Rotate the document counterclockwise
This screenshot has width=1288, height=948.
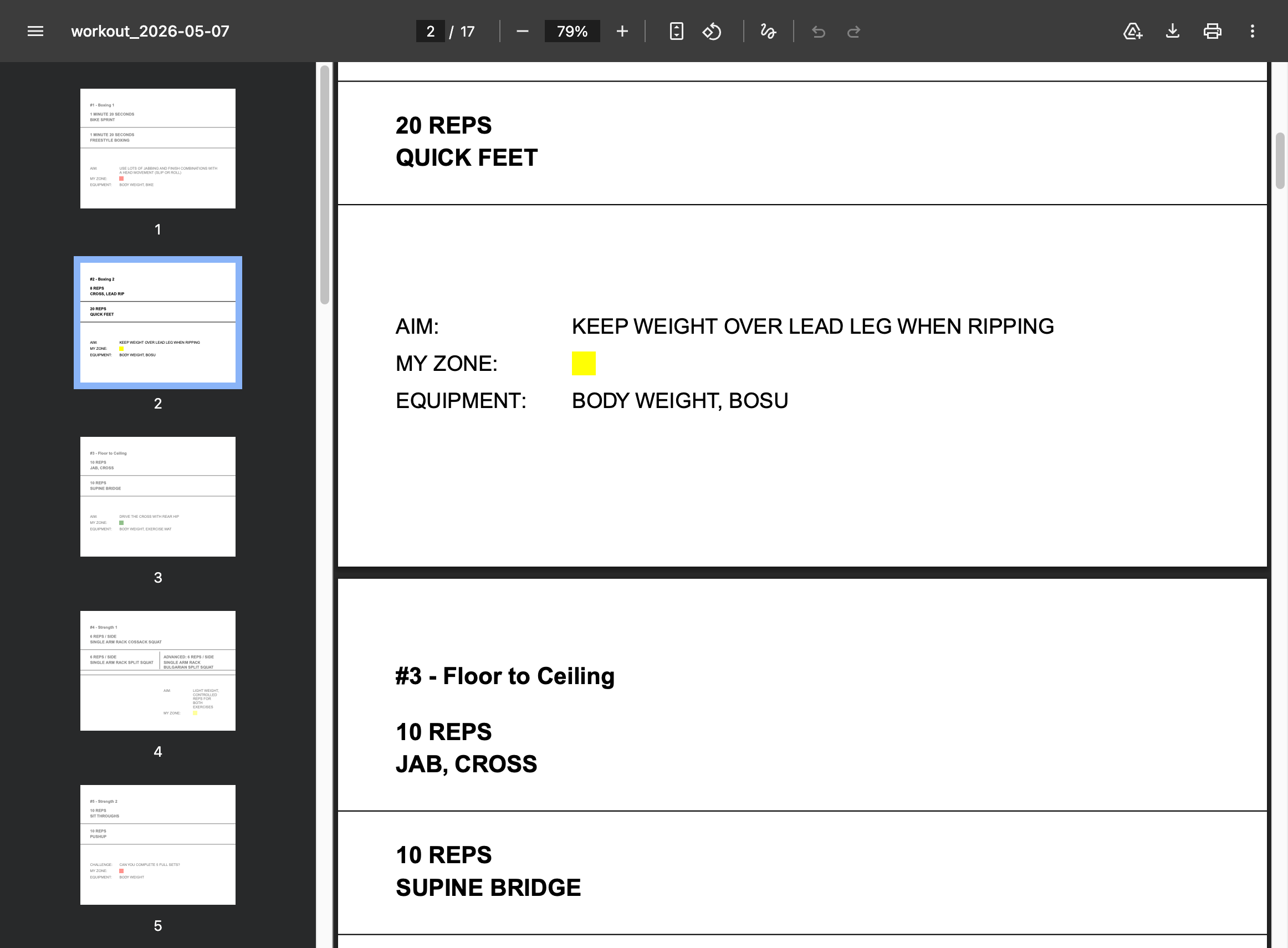pyautogui.click(x=712, y=31)
